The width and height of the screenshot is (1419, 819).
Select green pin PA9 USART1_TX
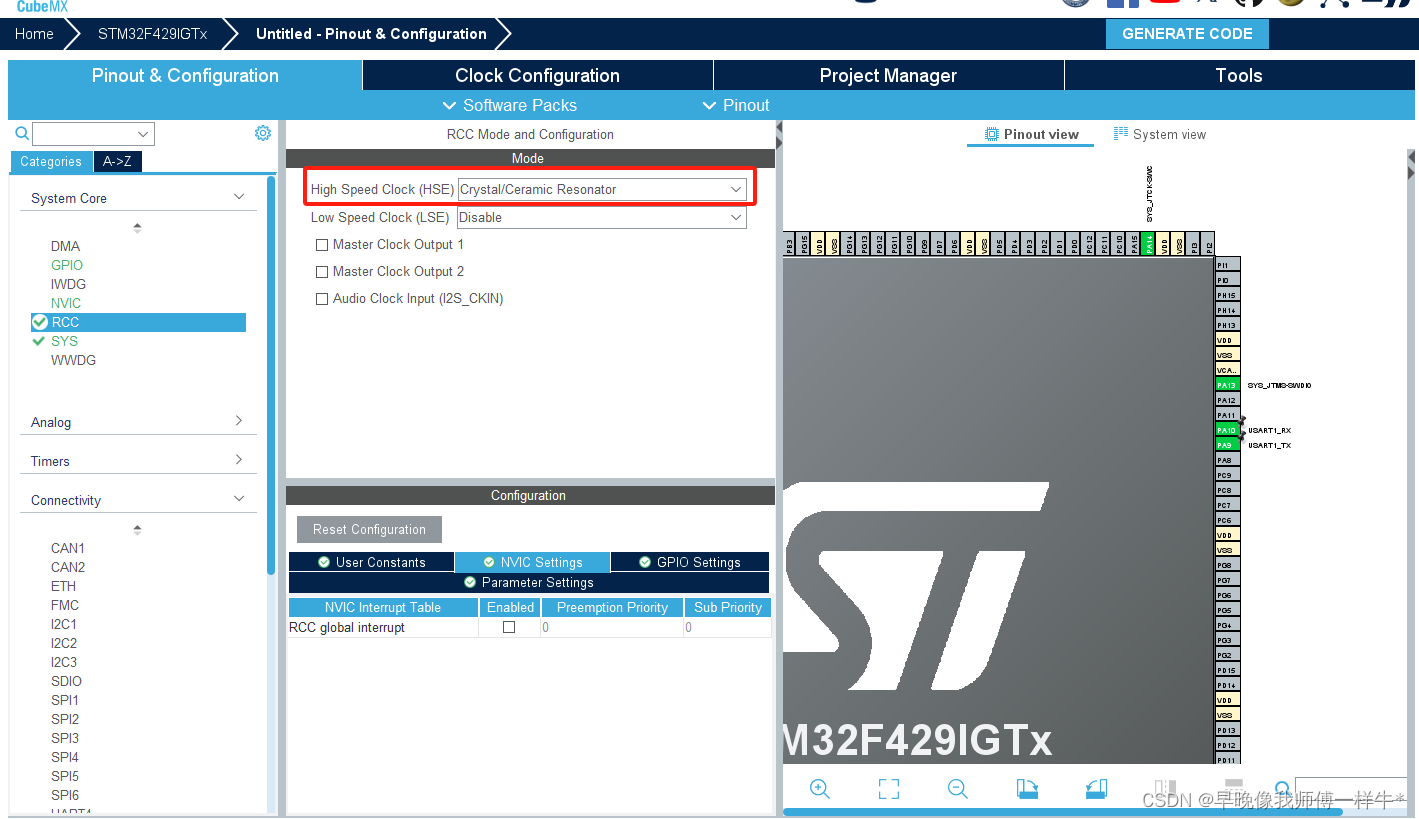click(x=1227, y=445)
